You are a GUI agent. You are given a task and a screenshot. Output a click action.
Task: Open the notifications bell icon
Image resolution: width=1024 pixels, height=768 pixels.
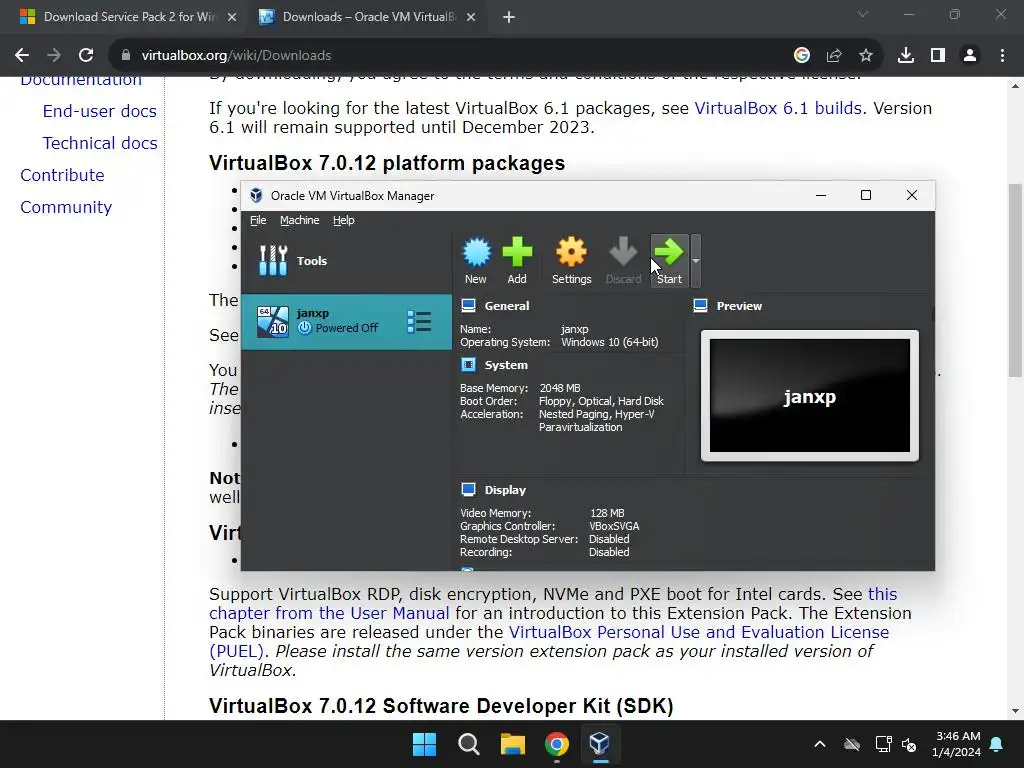click(997, 744)
